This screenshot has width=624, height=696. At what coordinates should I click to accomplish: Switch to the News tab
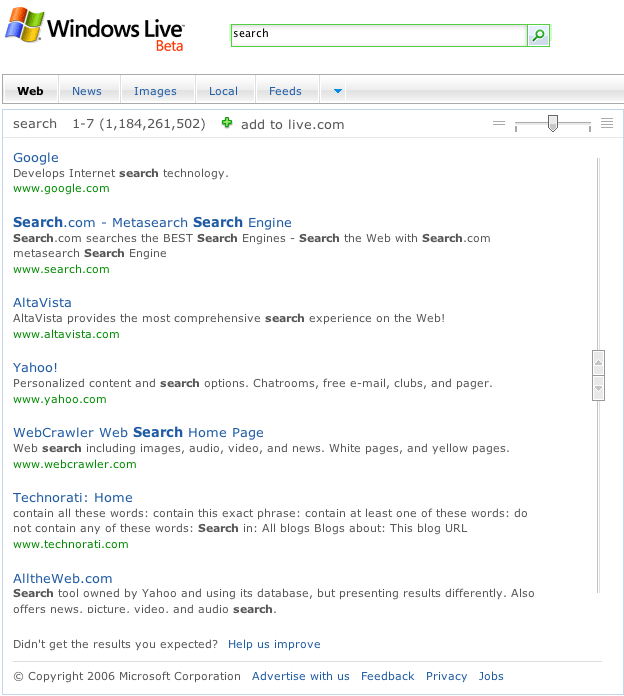(x=87, y=91)
